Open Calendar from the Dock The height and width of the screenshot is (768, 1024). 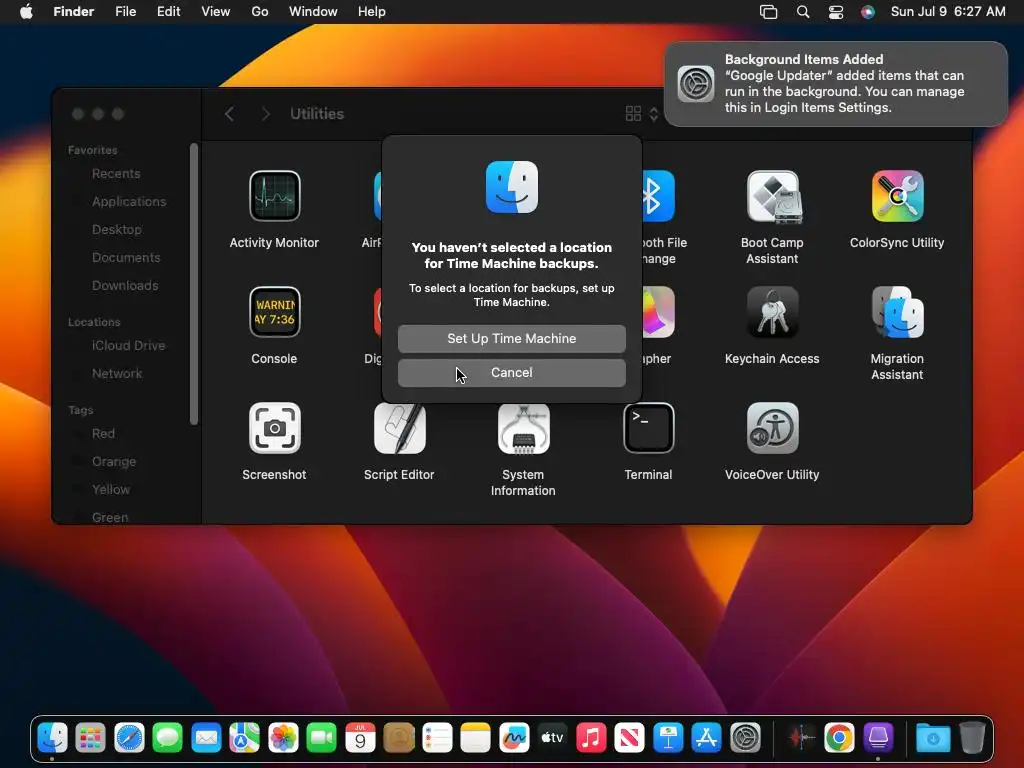pyautogui.click(x=360, y=738)
